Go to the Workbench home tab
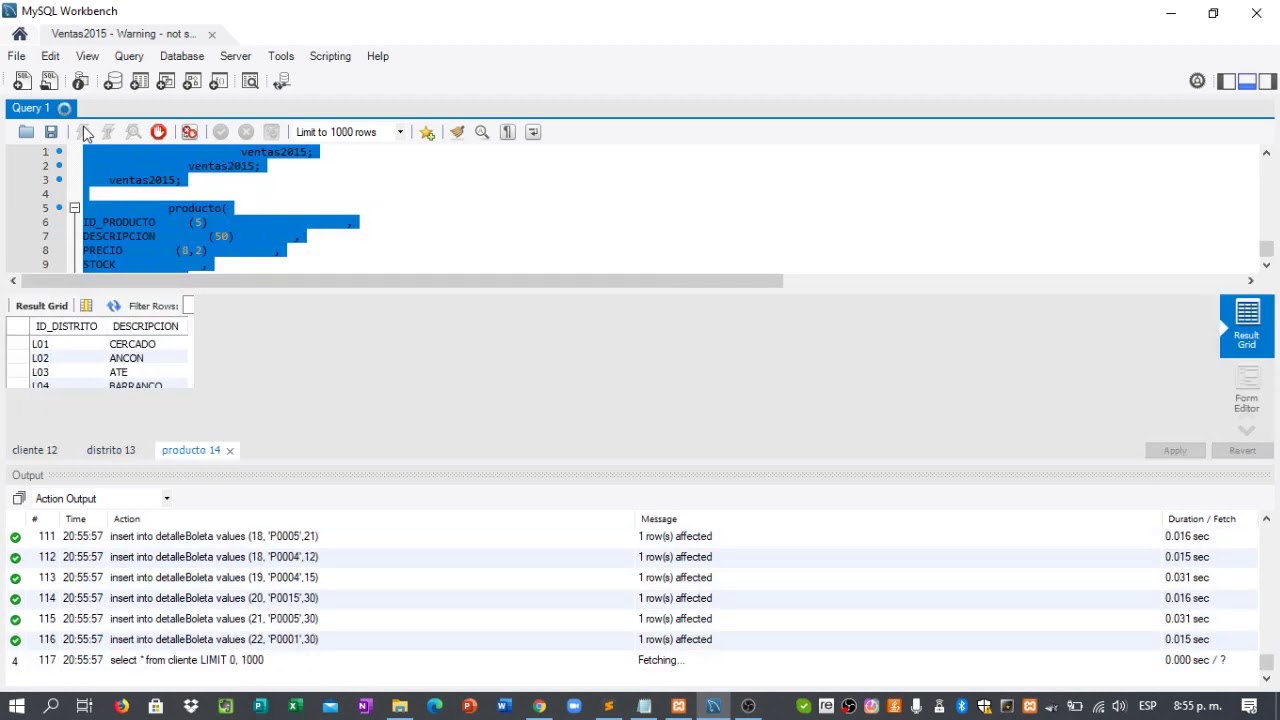The image size is (1280, 720). click(x=19, y=34)
